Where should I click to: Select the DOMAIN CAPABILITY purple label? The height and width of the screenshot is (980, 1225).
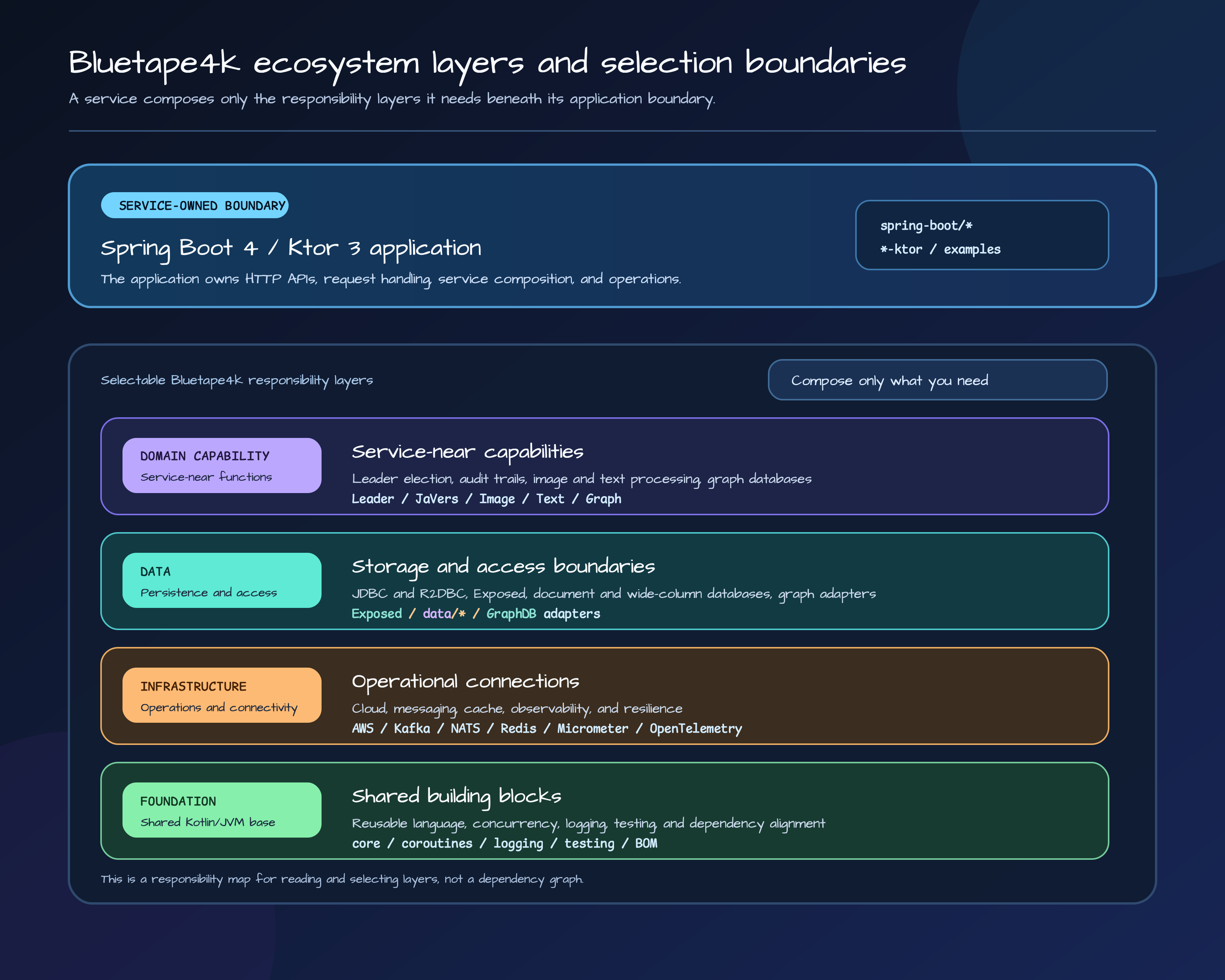[x=222, y=465]
